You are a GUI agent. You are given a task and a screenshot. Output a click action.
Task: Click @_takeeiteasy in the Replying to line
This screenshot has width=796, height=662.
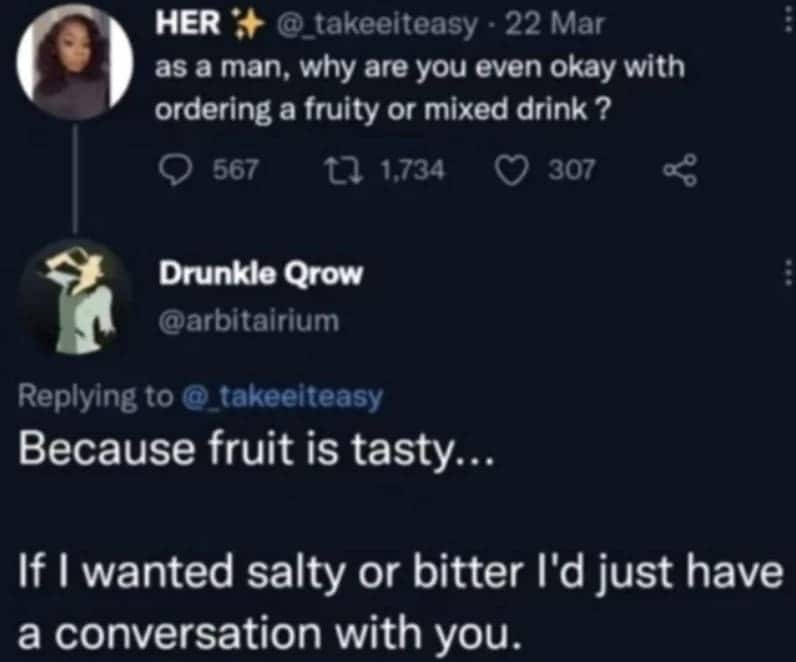[x=282, y=397]
